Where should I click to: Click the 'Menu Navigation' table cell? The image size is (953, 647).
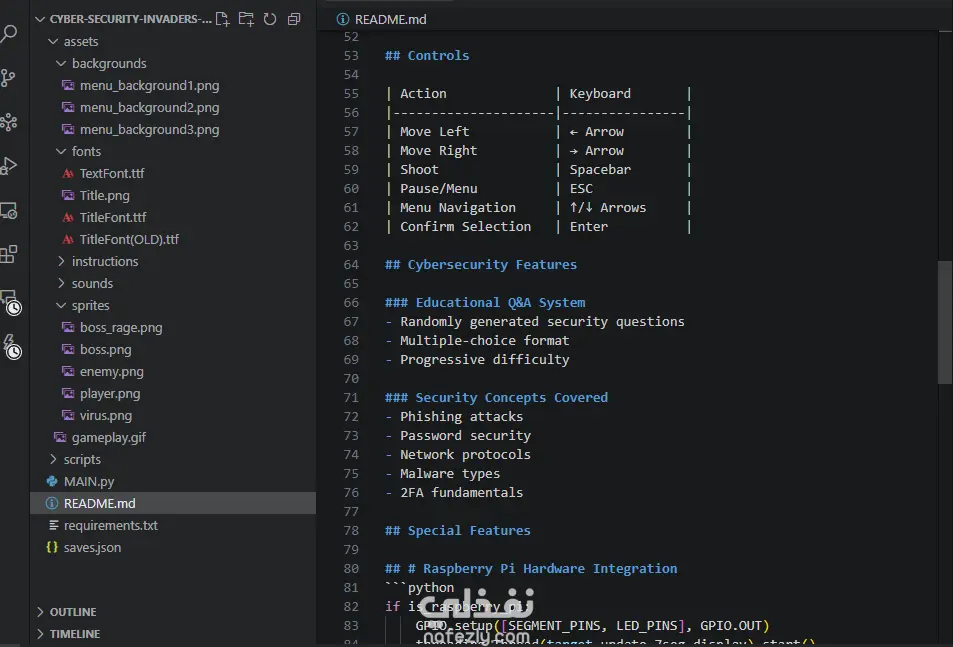coord(458,207)
